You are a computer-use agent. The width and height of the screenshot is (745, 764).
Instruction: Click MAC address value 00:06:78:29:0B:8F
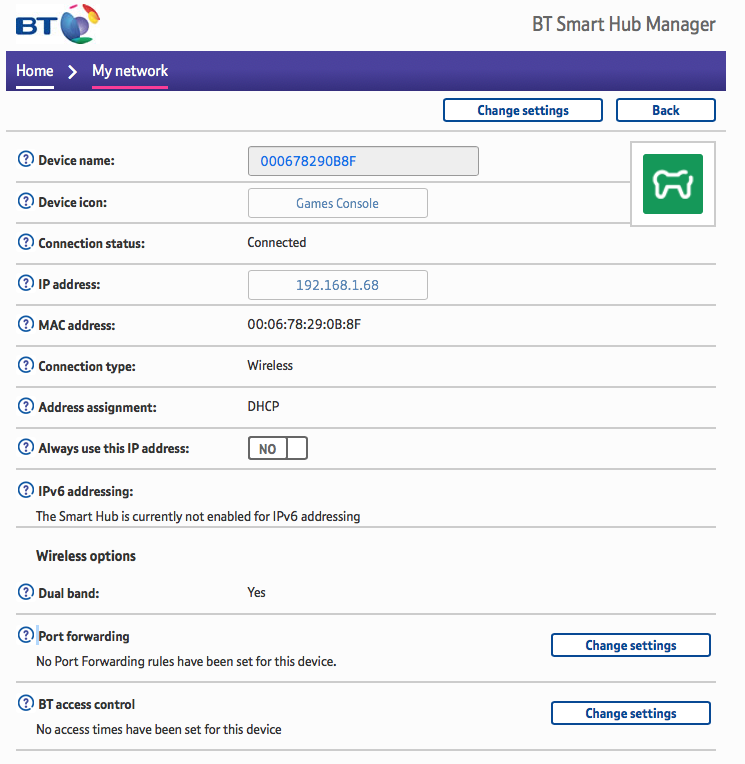tap(304, 324)
